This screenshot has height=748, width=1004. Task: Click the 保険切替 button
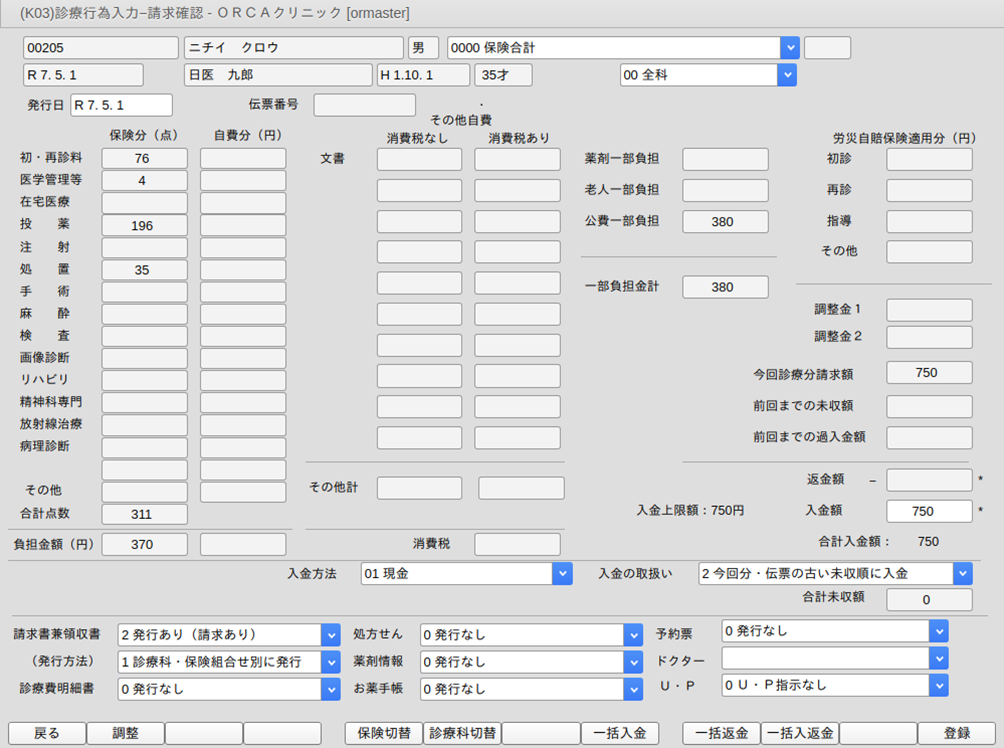pos(383,733)
